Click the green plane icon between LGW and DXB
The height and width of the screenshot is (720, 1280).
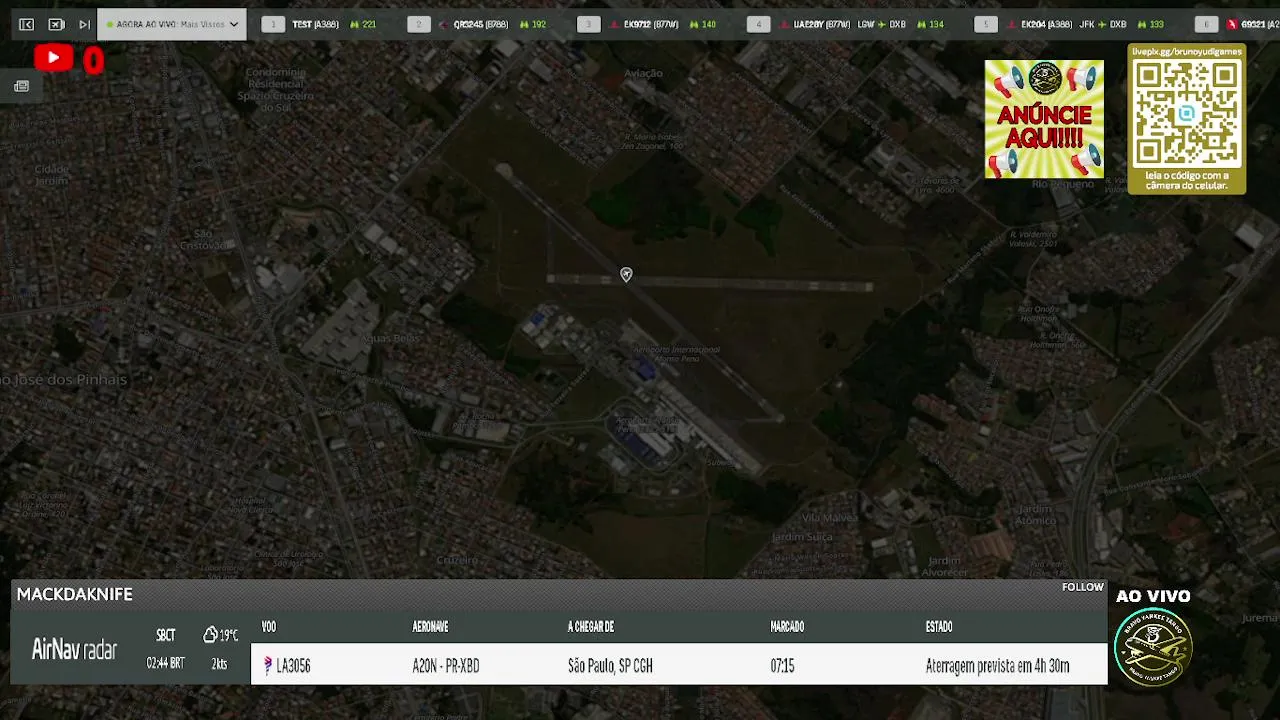[883, 24]
